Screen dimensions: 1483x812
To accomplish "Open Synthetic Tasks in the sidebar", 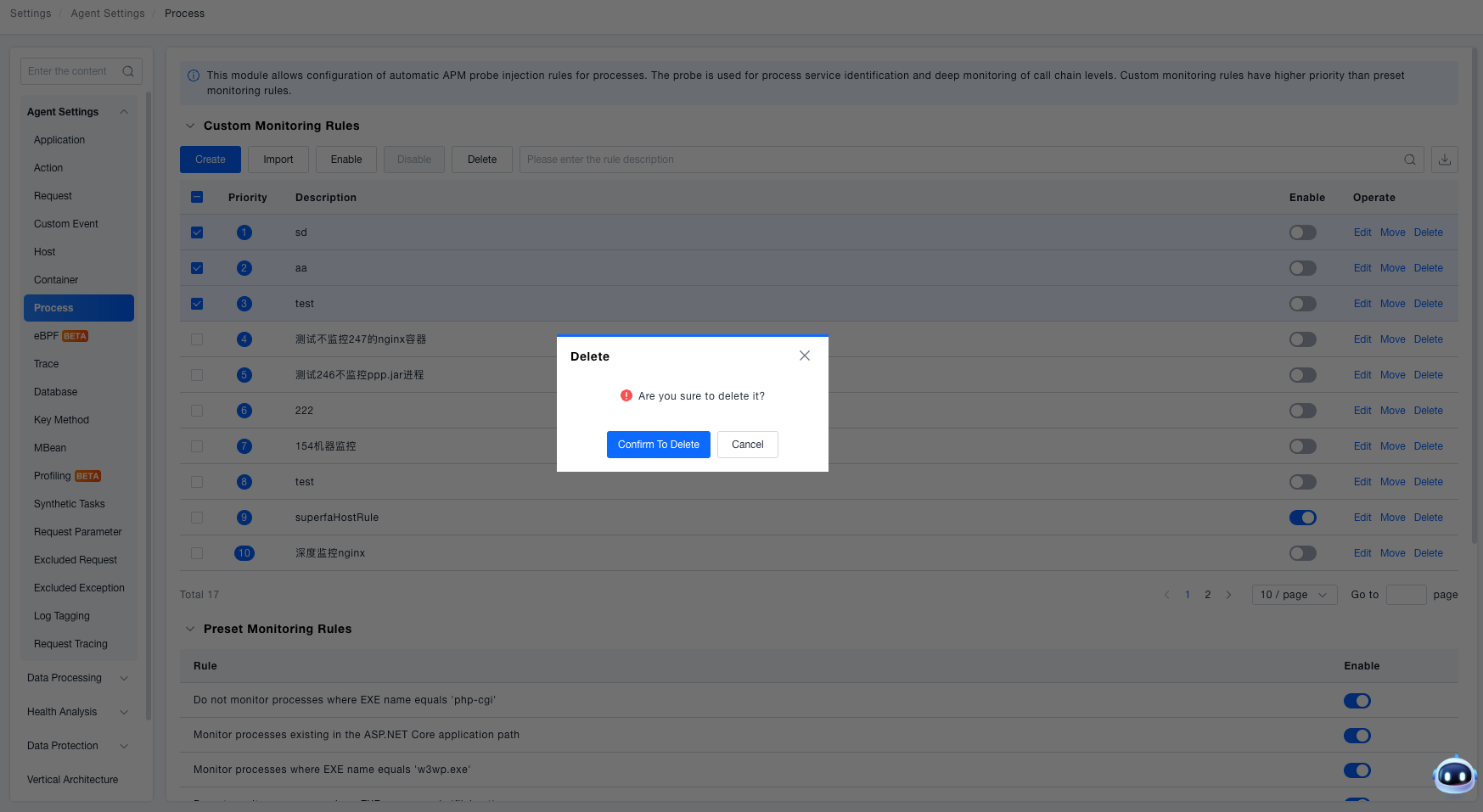I will click(70, 504).
